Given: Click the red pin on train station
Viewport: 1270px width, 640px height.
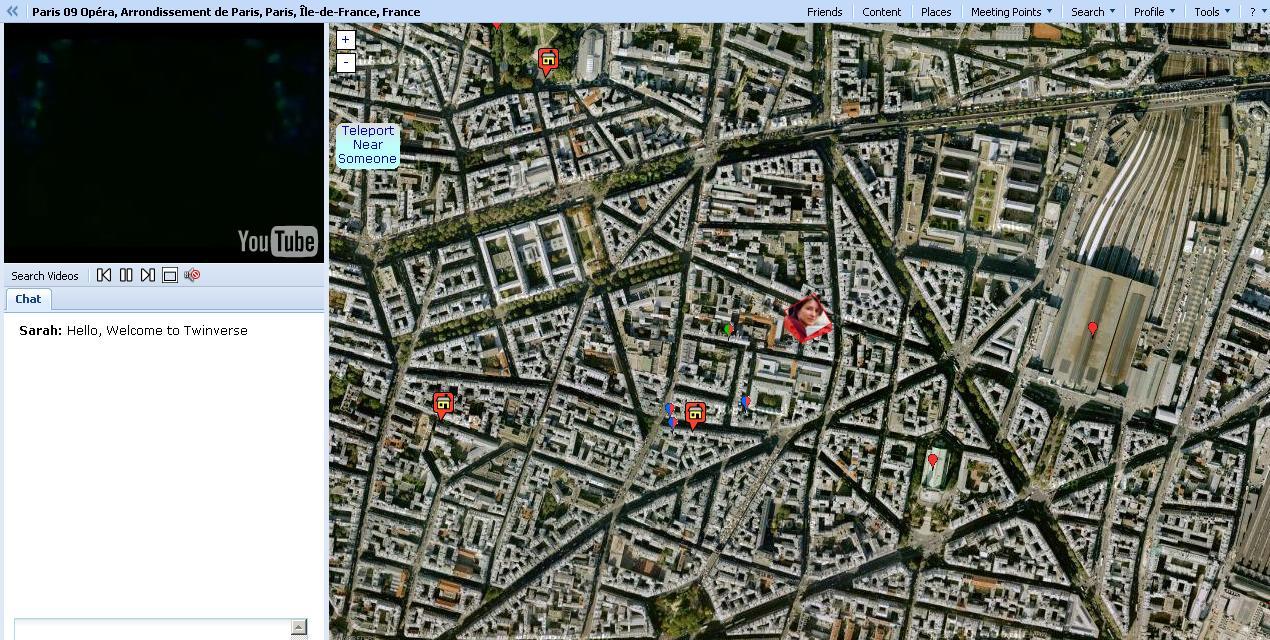Looking at the screenshot, I should point(1092,328).
